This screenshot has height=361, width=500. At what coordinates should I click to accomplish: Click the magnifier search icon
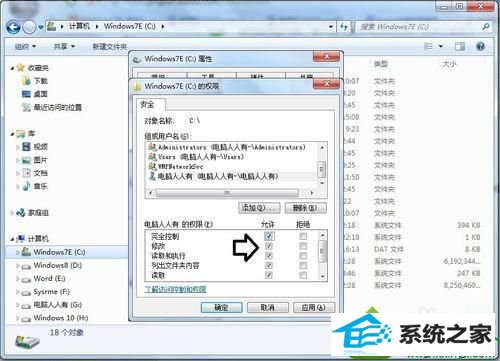pyautogui.click(x=486, y=27)
